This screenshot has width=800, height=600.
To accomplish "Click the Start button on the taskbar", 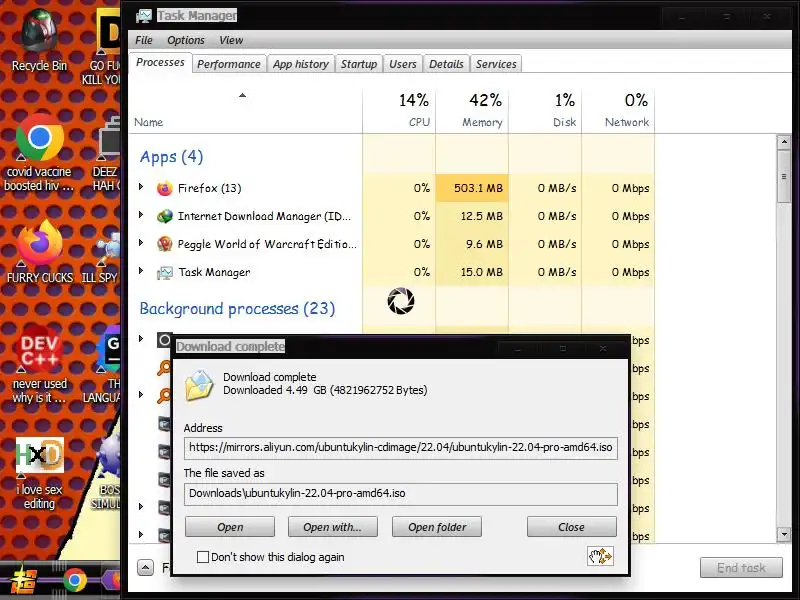I will pos(24,580).
